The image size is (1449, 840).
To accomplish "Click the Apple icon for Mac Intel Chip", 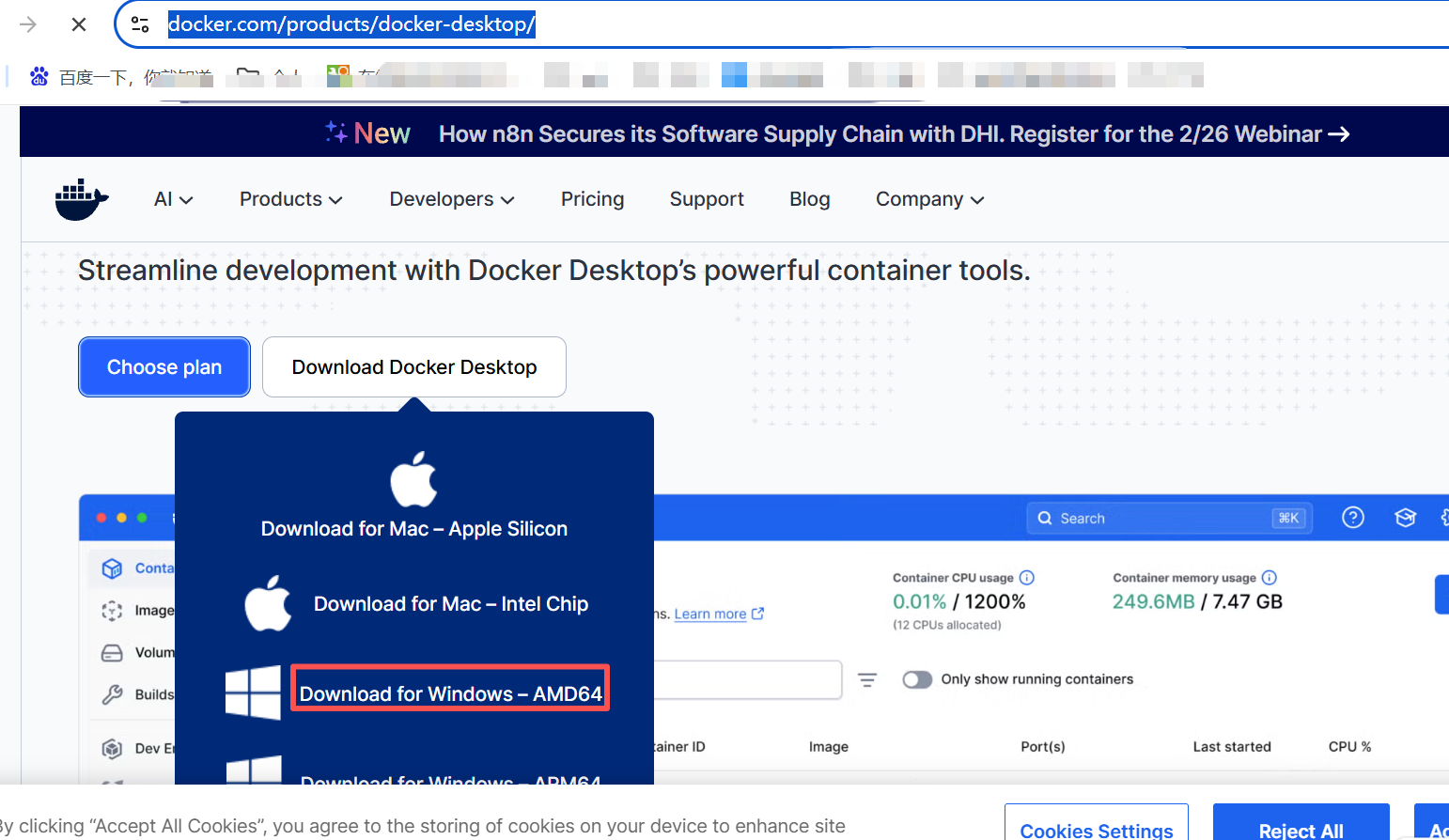I will click(268, 602).
